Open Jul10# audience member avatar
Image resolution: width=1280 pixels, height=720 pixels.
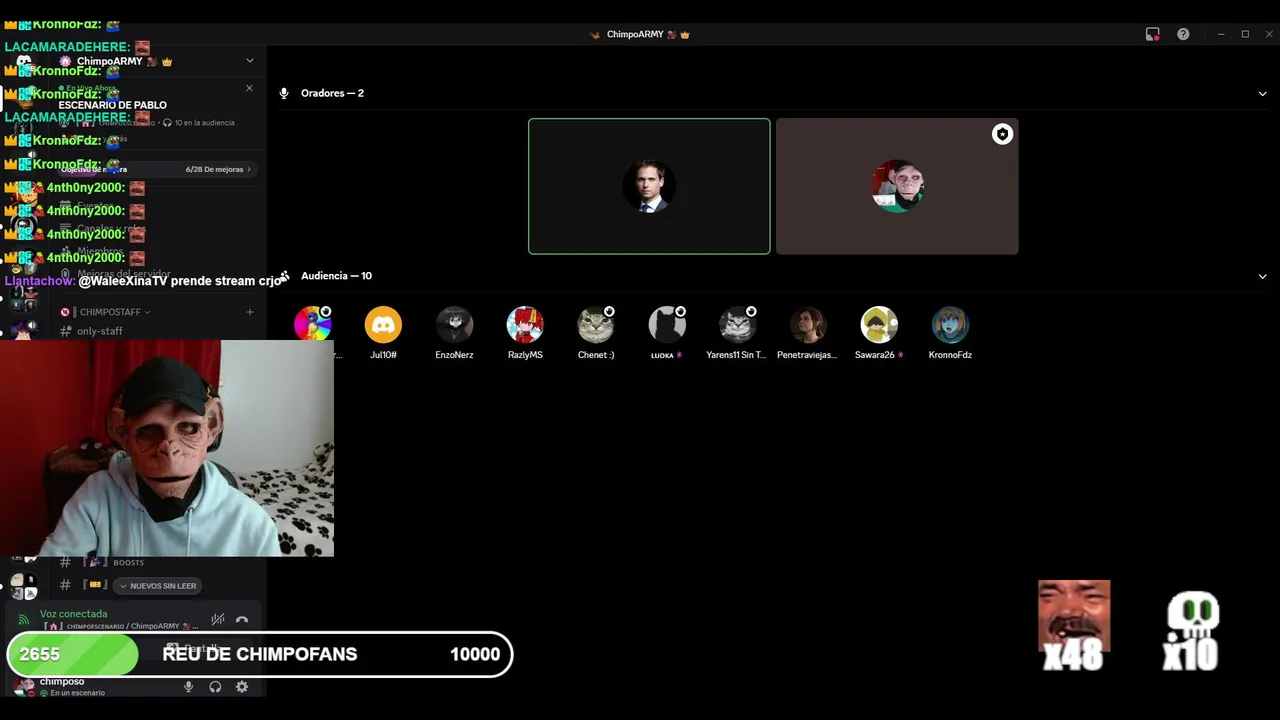(x=383, y=324)
